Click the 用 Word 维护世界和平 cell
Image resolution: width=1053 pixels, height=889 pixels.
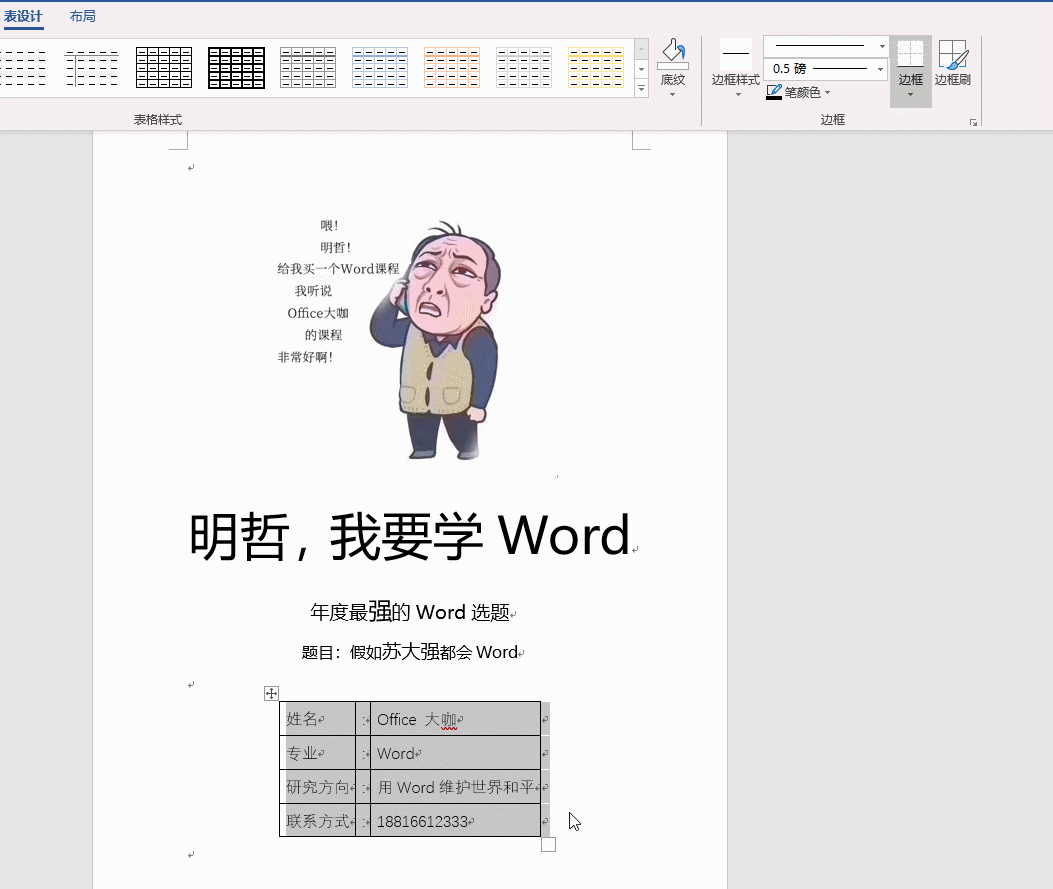pos(455,787)
